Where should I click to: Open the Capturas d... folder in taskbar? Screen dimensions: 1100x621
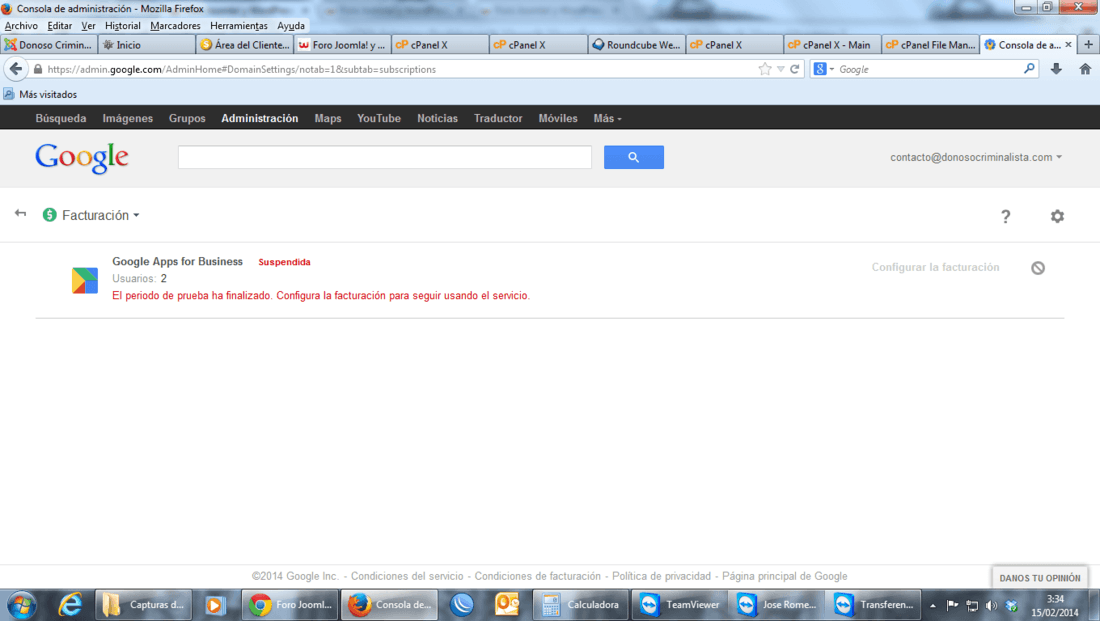point(143,604)
